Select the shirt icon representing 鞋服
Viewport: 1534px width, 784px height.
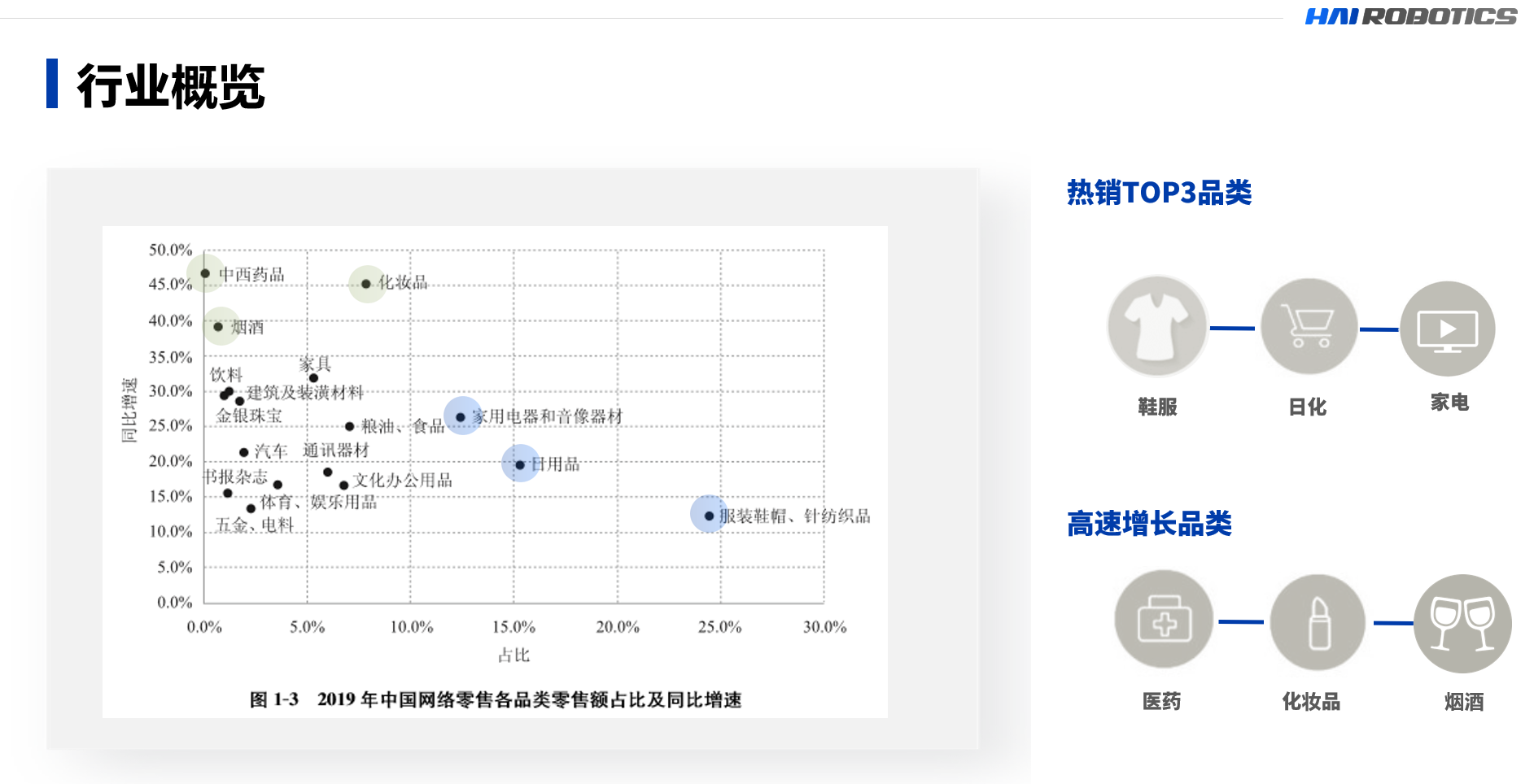[x=1157, y=327]
